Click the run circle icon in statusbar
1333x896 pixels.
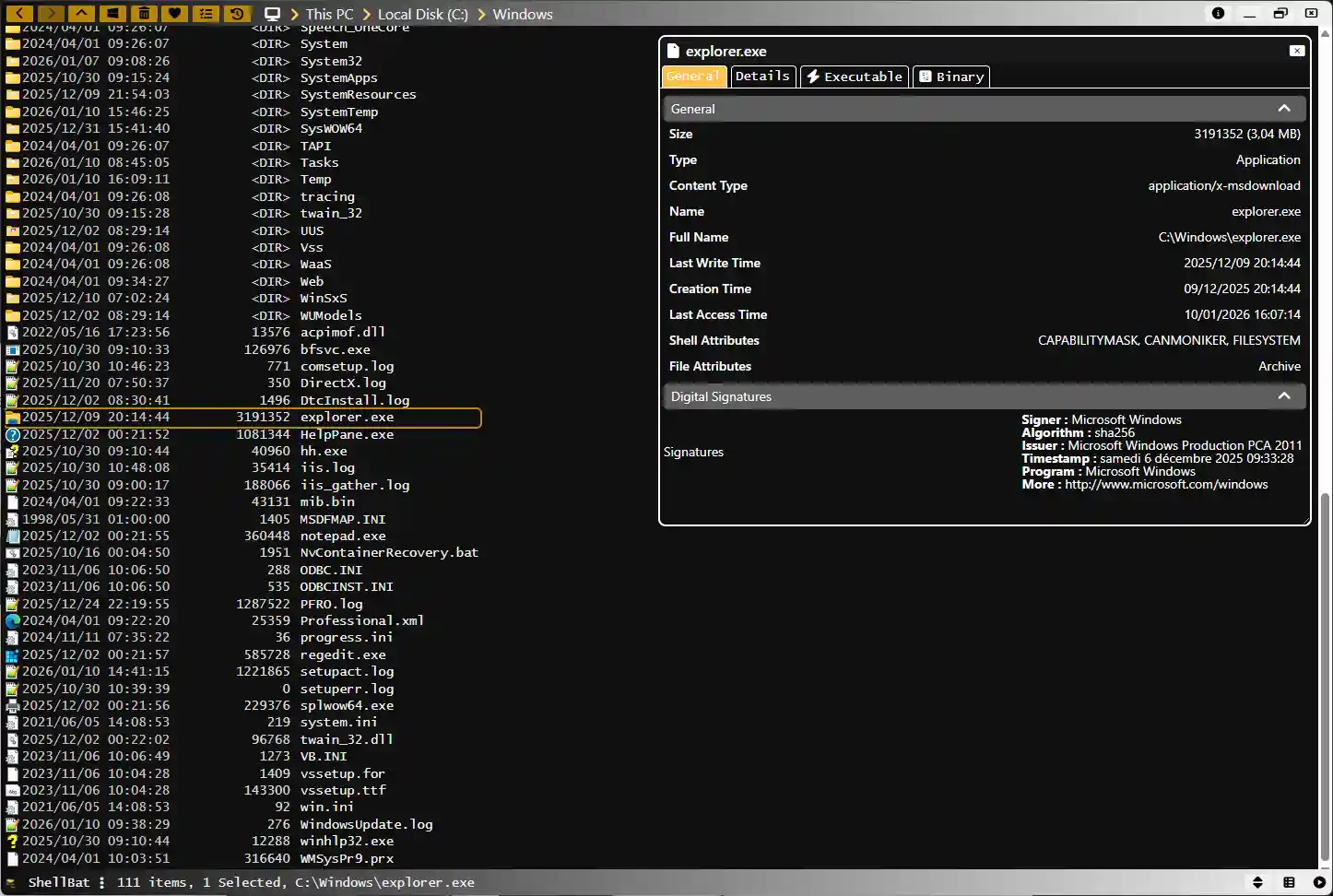coord(1318,882)
